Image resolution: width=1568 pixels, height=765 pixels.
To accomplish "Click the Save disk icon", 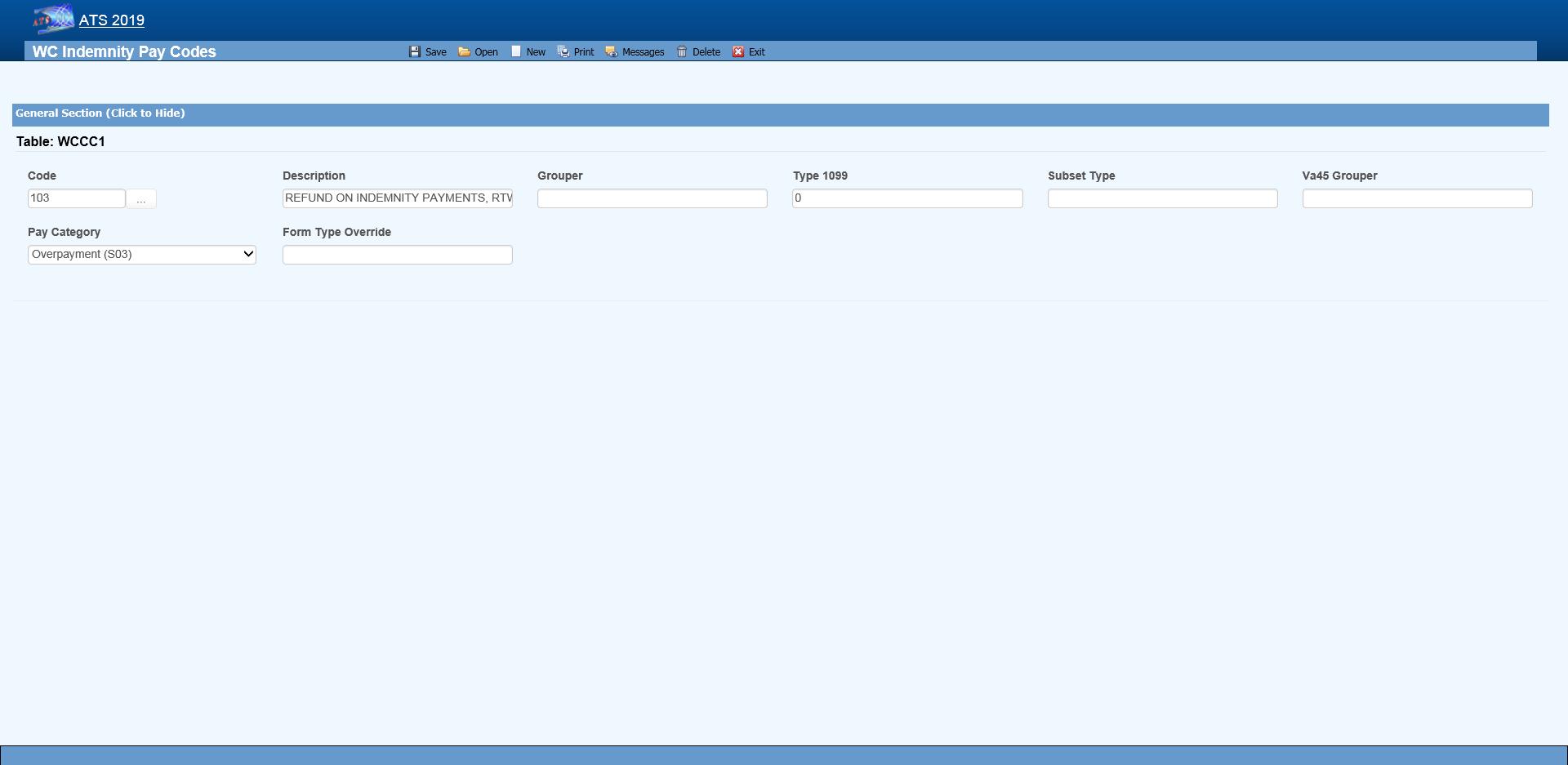I will click(414, 51).
